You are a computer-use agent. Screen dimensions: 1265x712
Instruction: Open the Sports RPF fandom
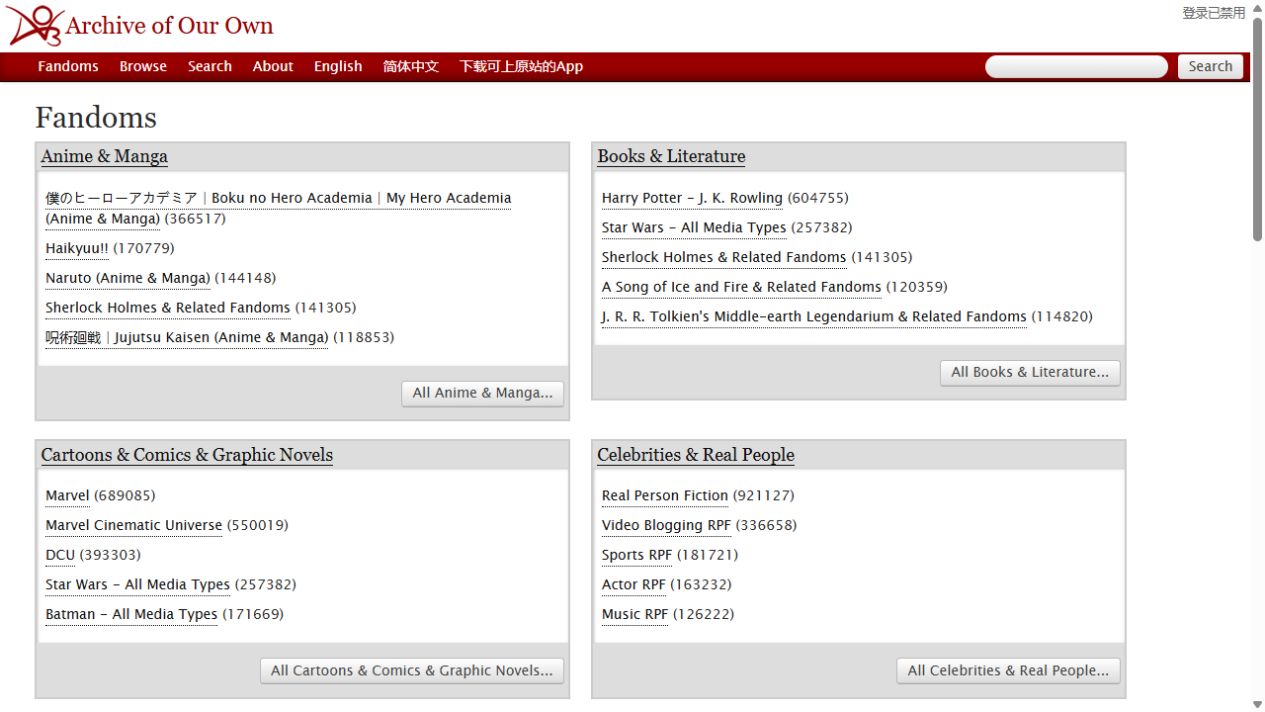click(x=637, y=555)
